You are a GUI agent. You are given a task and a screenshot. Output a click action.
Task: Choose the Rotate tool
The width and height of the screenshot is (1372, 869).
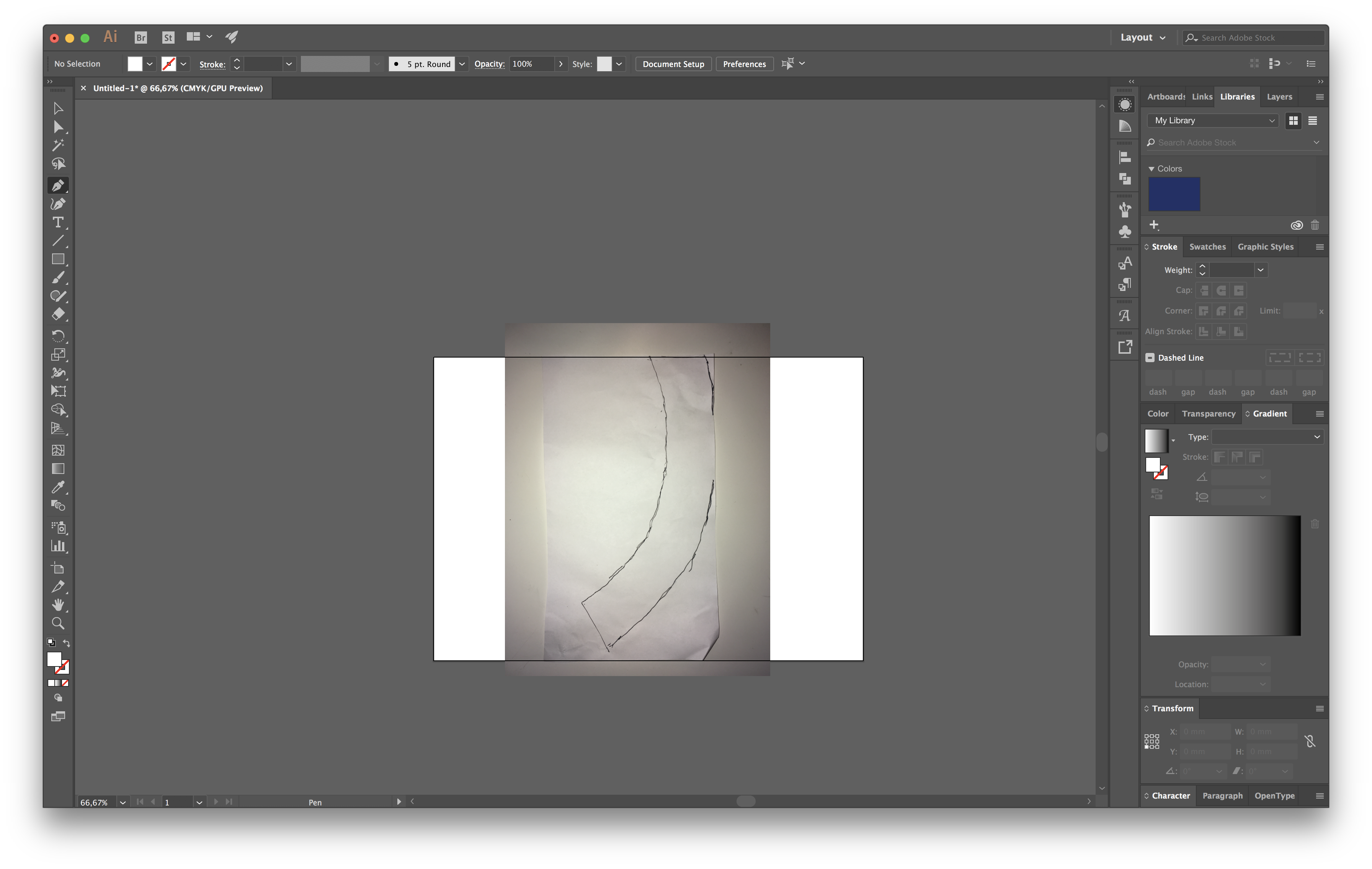point(57,336)
